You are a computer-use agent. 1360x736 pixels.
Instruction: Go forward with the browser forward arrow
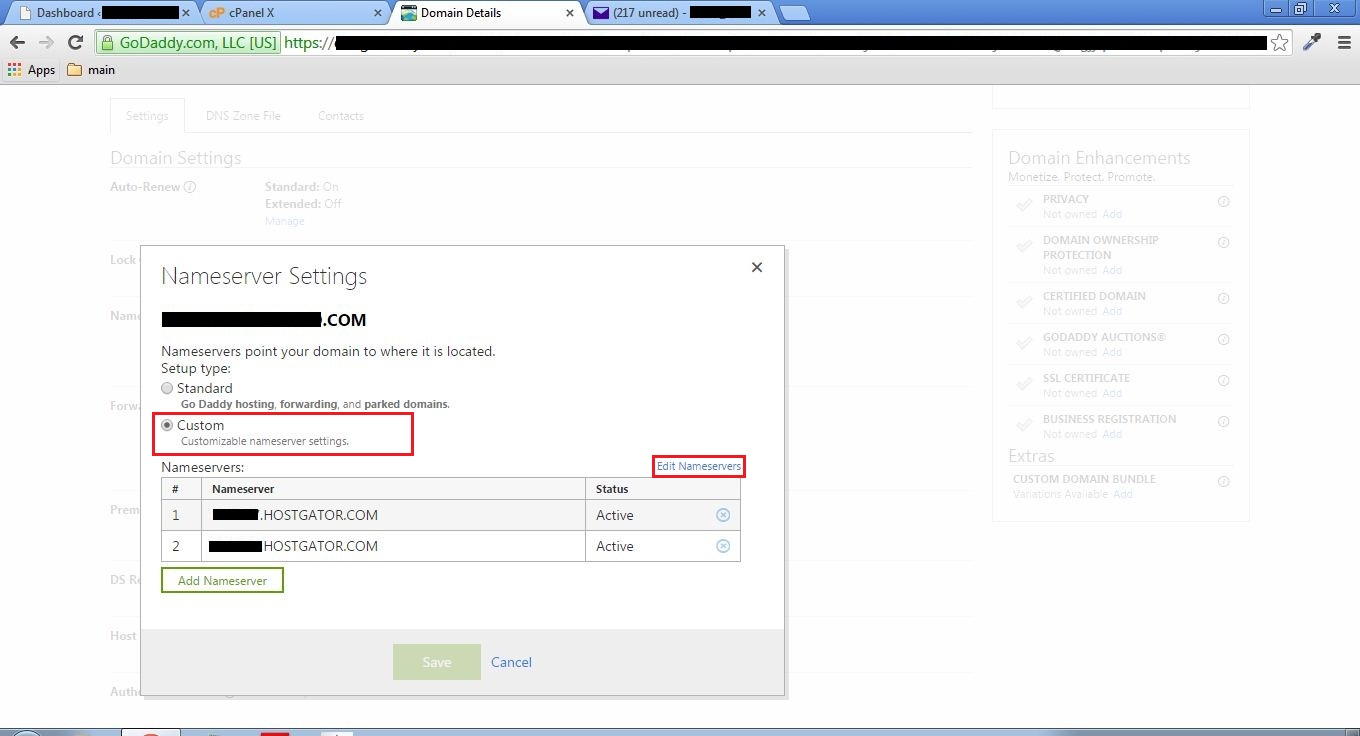pyautogui.click(x=46, y=43)
